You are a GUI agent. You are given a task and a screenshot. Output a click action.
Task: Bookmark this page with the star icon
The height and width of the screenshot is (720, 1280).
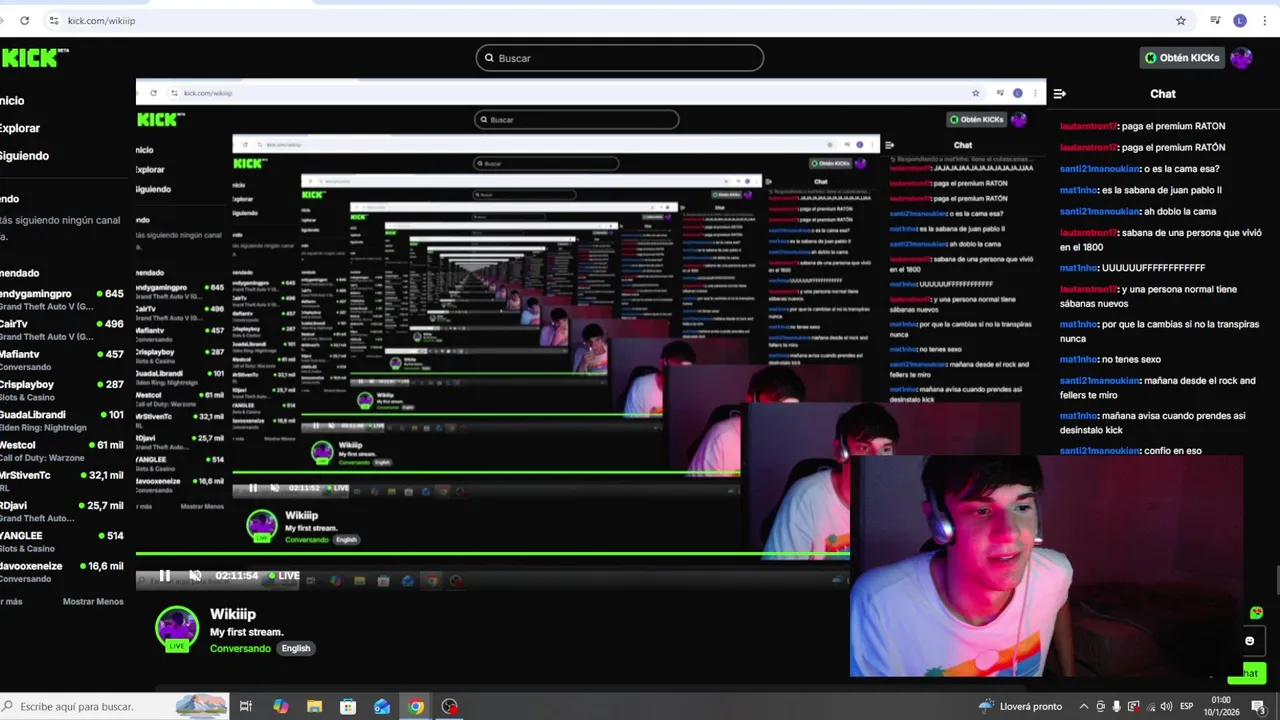pos(1181,20)
